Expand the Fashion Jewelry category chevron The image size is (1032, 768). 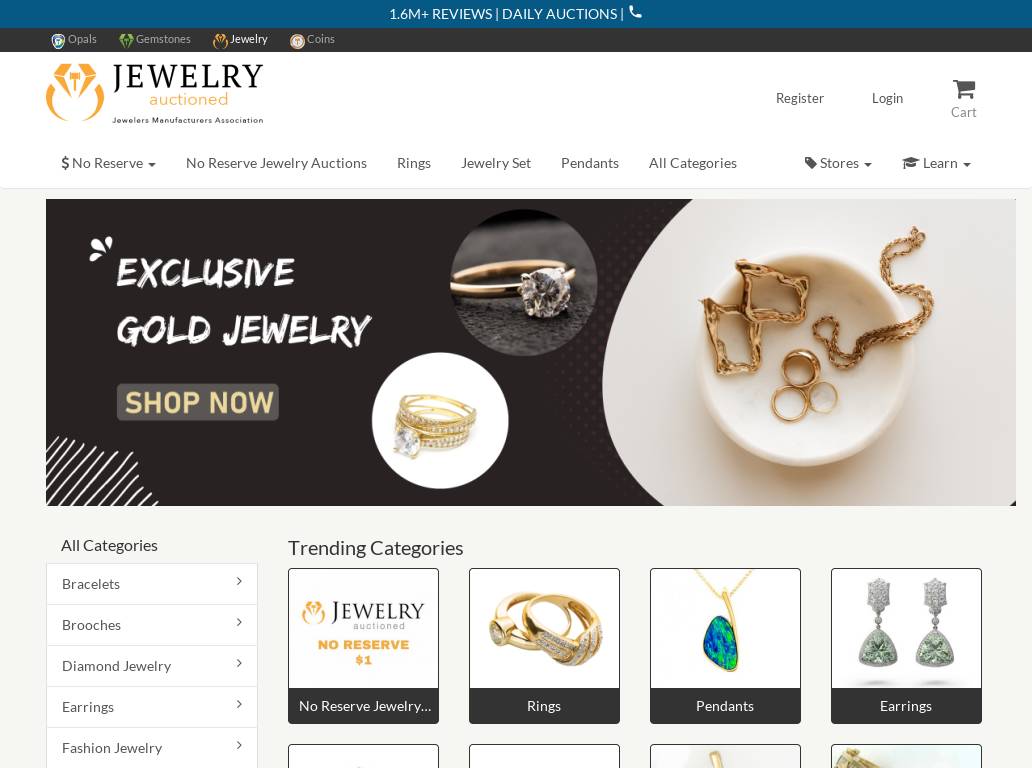pyautogui.click(x=239, y=745)
